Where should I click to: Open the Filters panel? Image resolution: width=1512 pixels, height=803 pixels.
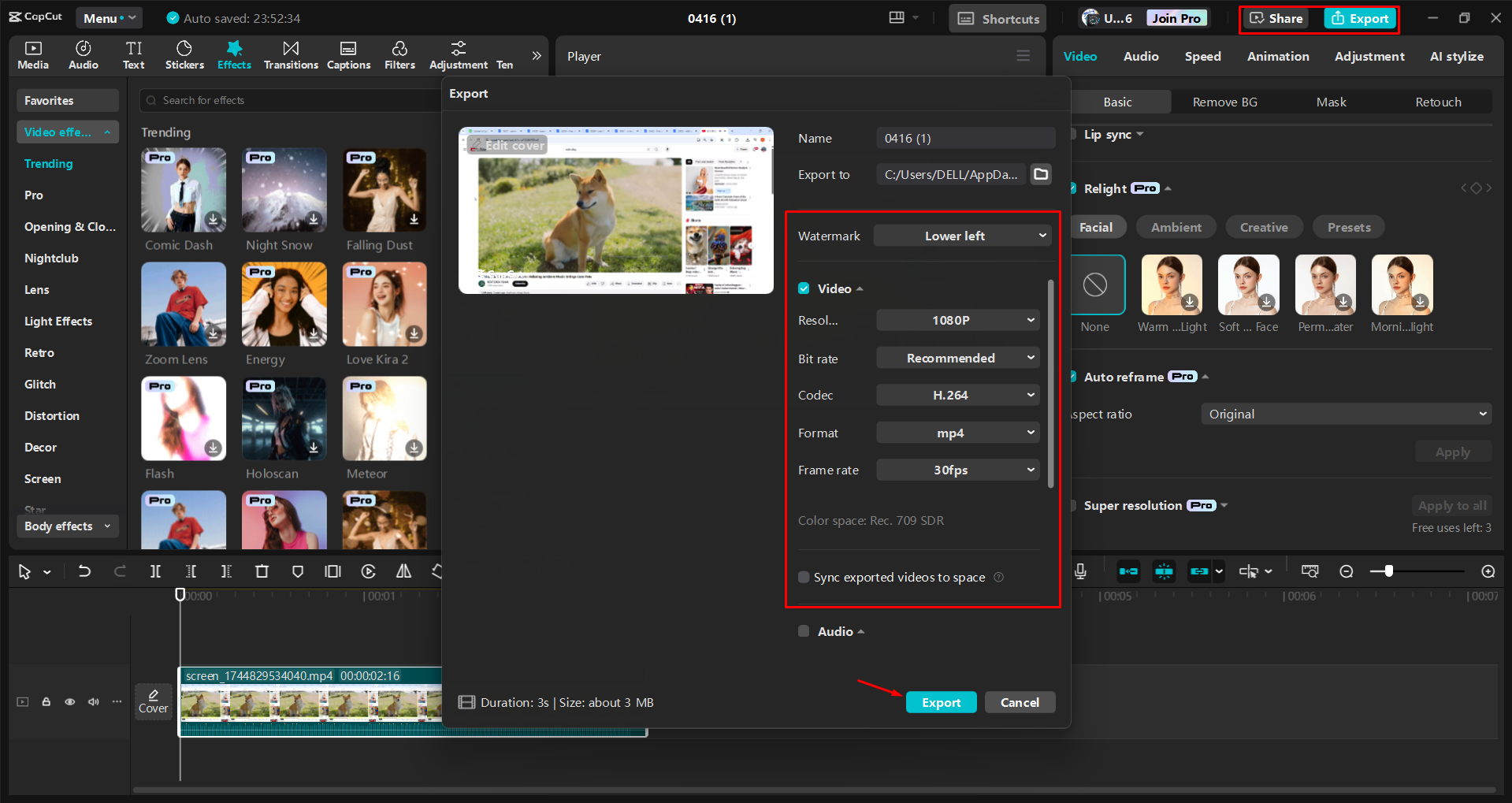(399, 54)
